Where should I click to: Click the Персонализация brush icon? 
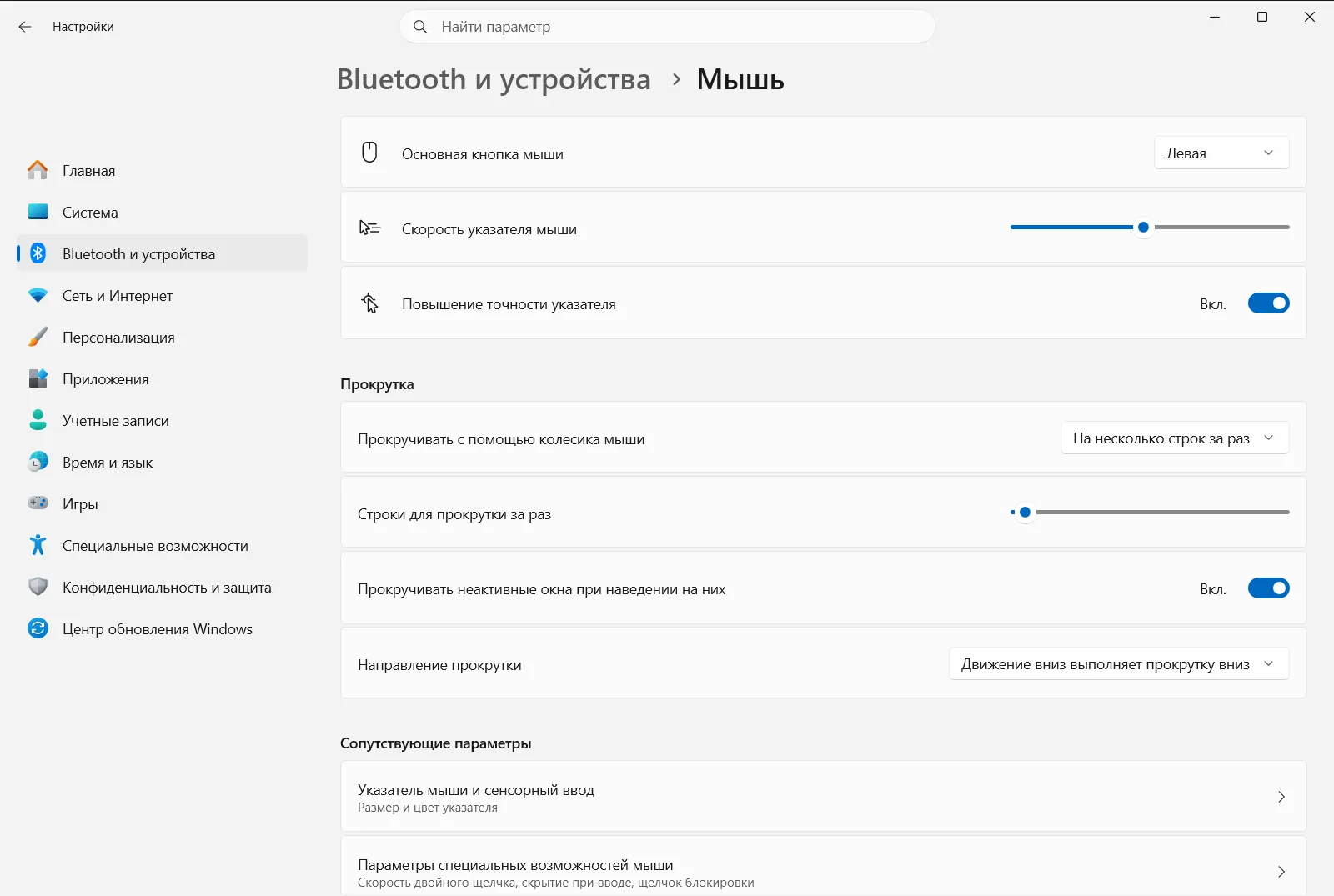[38, 337]
